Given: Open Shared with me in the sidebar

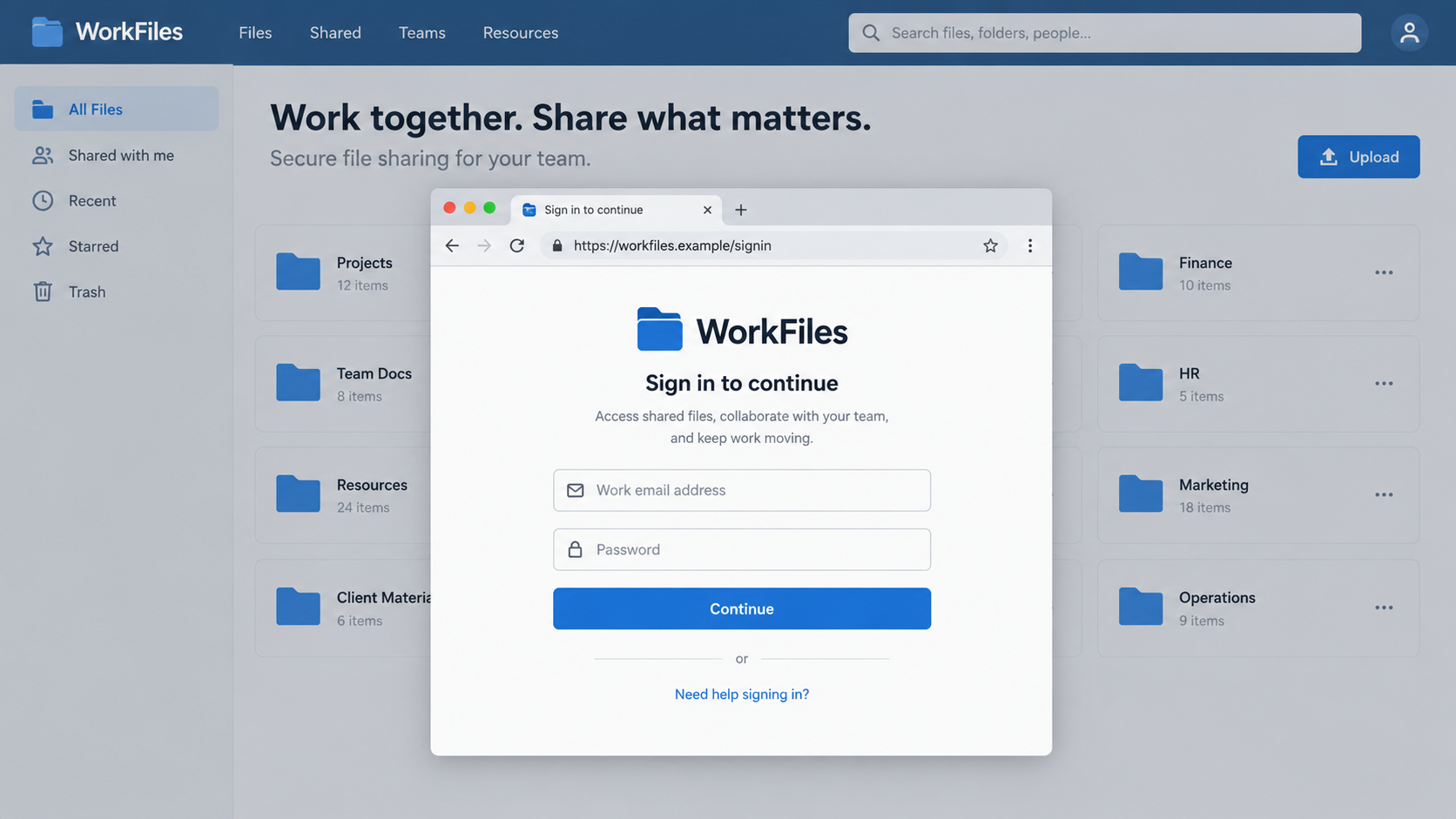Looking at the screenshot, I should [117, 155].
